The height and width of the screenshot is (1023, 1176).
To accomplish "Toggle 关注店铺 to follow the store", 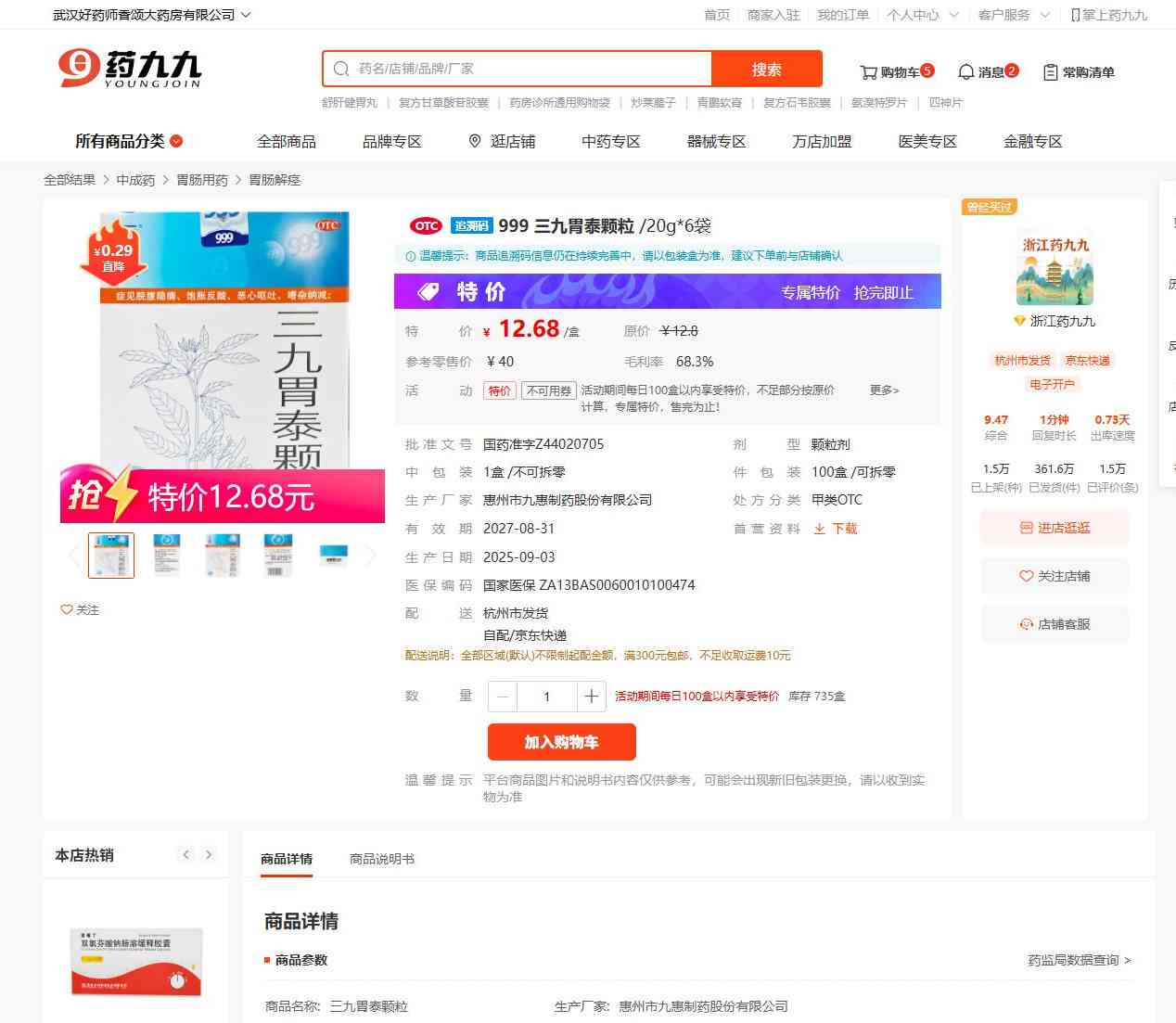I will pyautogui.click(x=1055, y=576).
